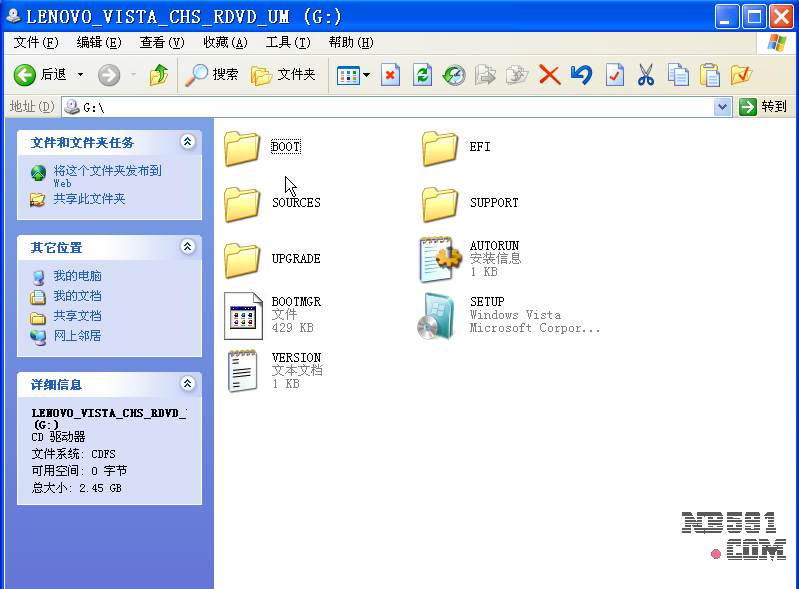The height and width of the screenshot is (589, 799).
Task: Open the 后退 history dropdown arrow
Action: 81,75
